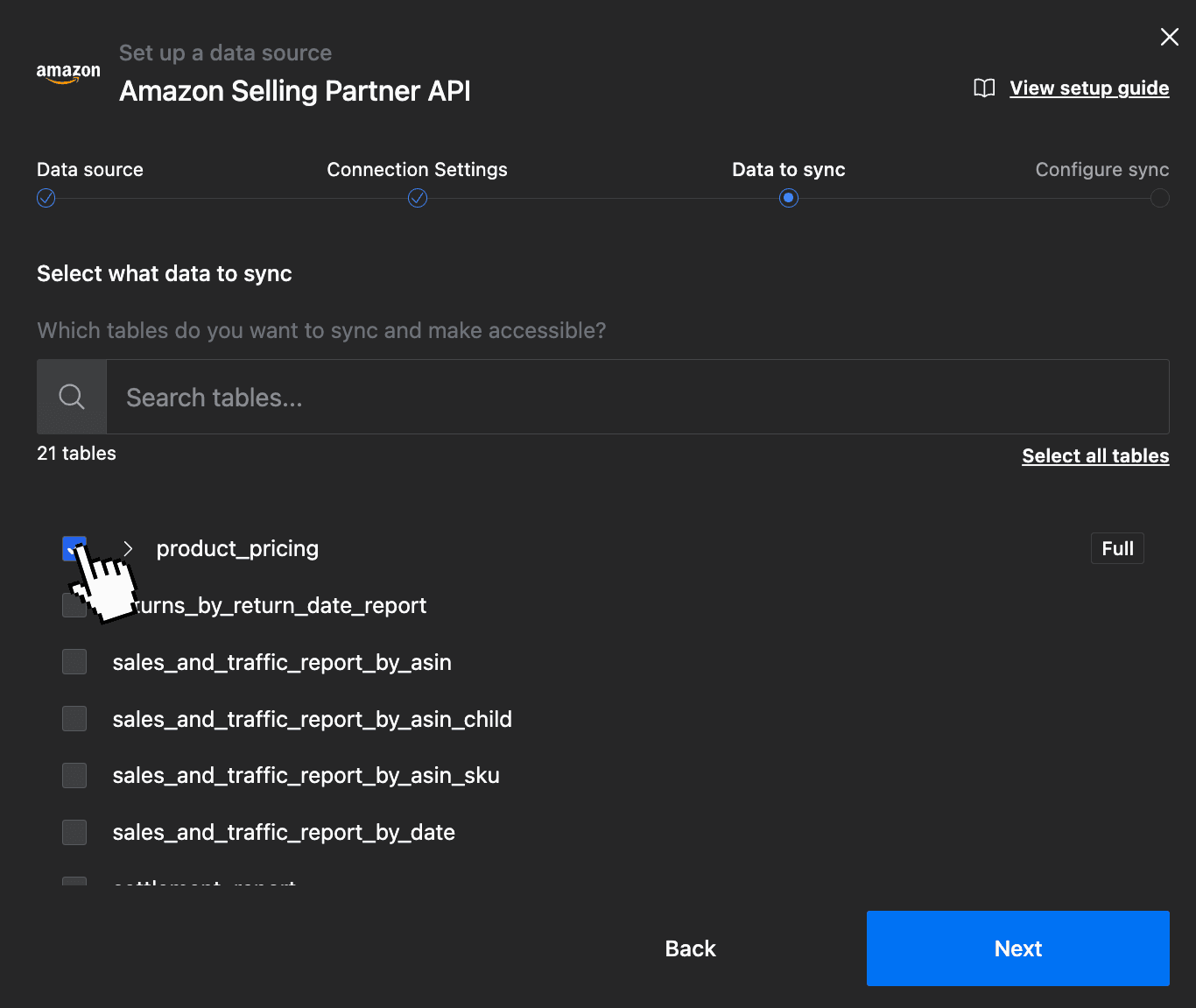The image size is (1196, 1008).
Task: Check the sales_and_traffic_report_by_asin checkbox
Action: click(x=74, y=662)
